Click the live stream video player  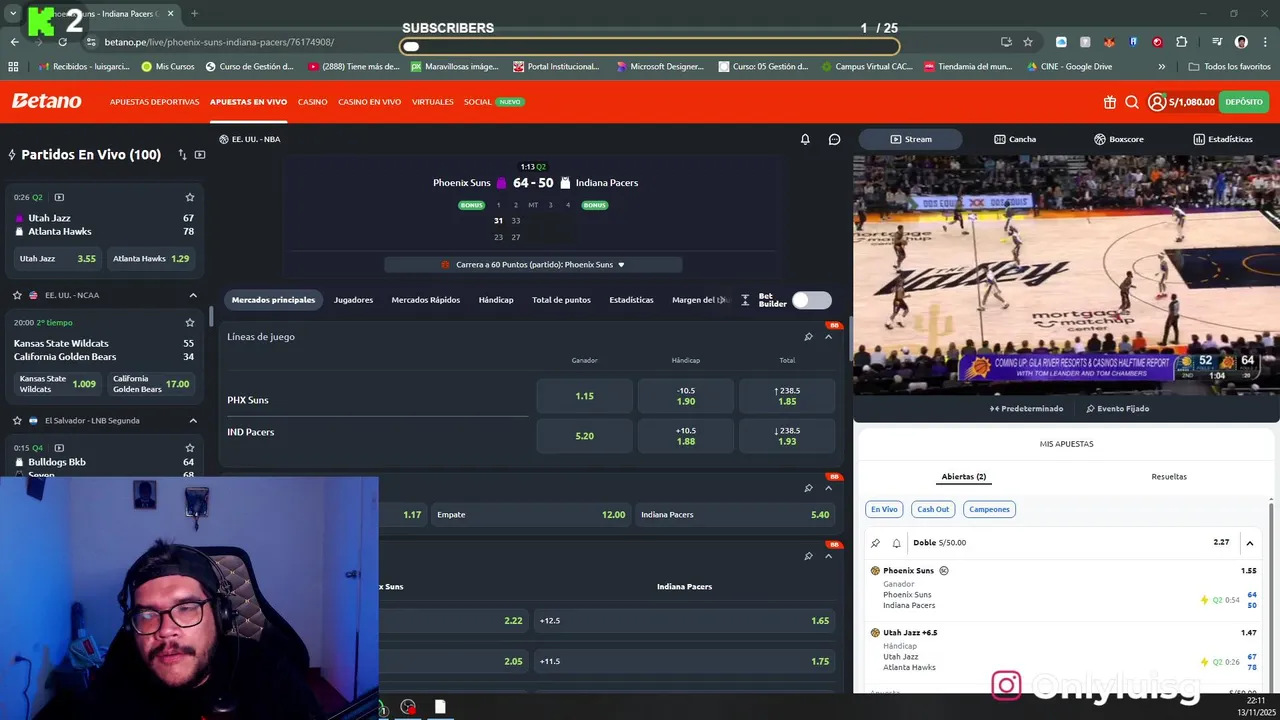[1066, 275]
